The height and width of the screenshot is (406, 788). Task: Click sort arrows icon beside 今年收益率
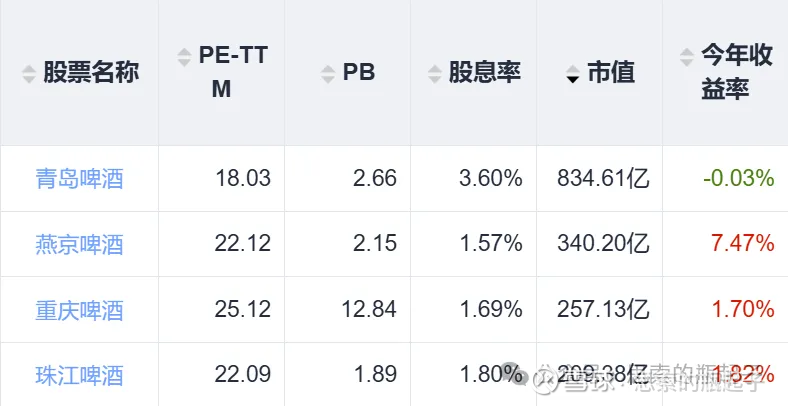point(685,58)
